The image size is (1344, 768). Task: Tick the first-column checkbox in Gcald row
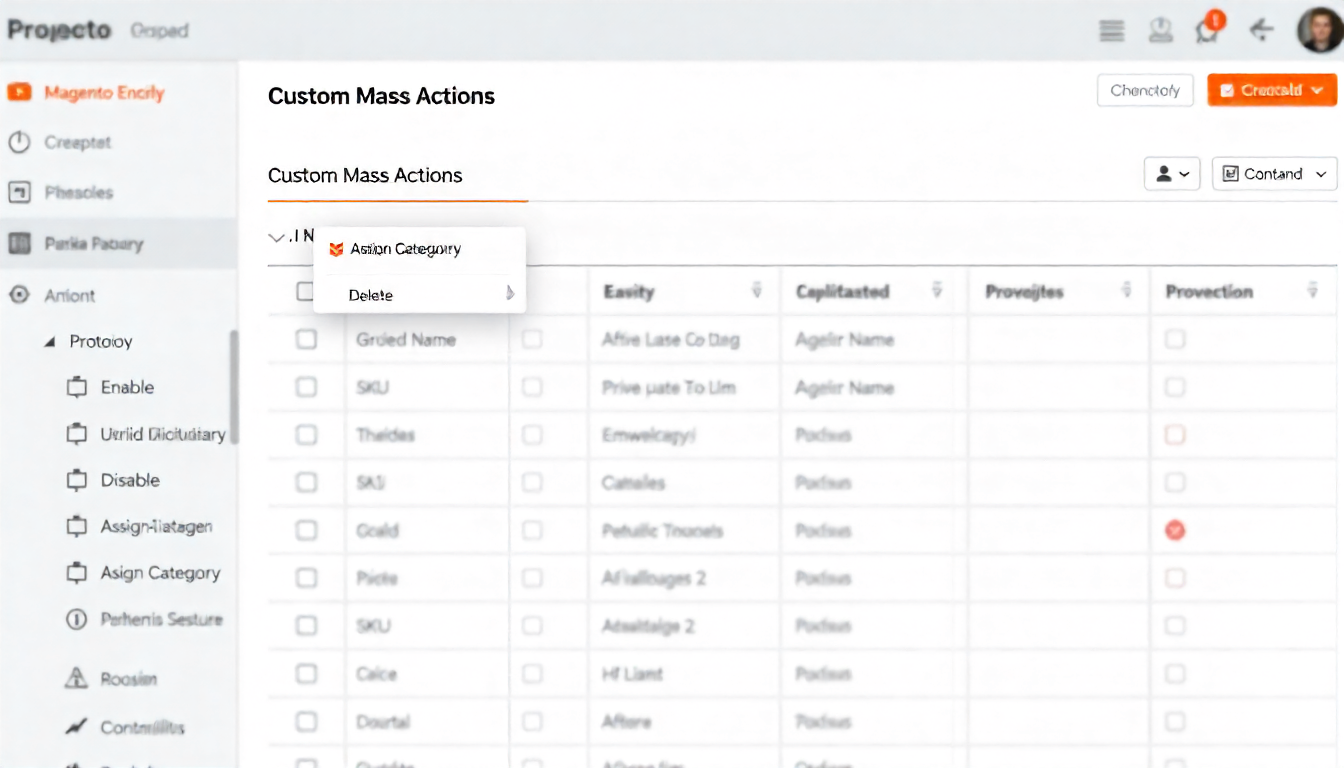[x=306, y=531]
